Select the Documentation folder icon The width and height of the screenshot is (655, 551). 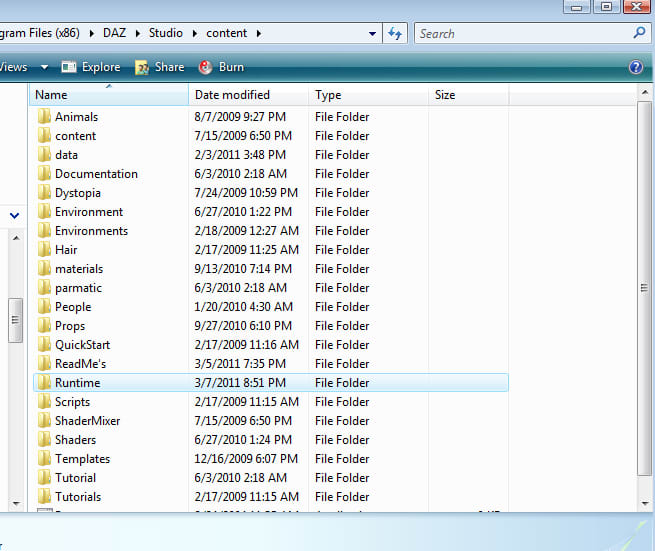(44, 174)
